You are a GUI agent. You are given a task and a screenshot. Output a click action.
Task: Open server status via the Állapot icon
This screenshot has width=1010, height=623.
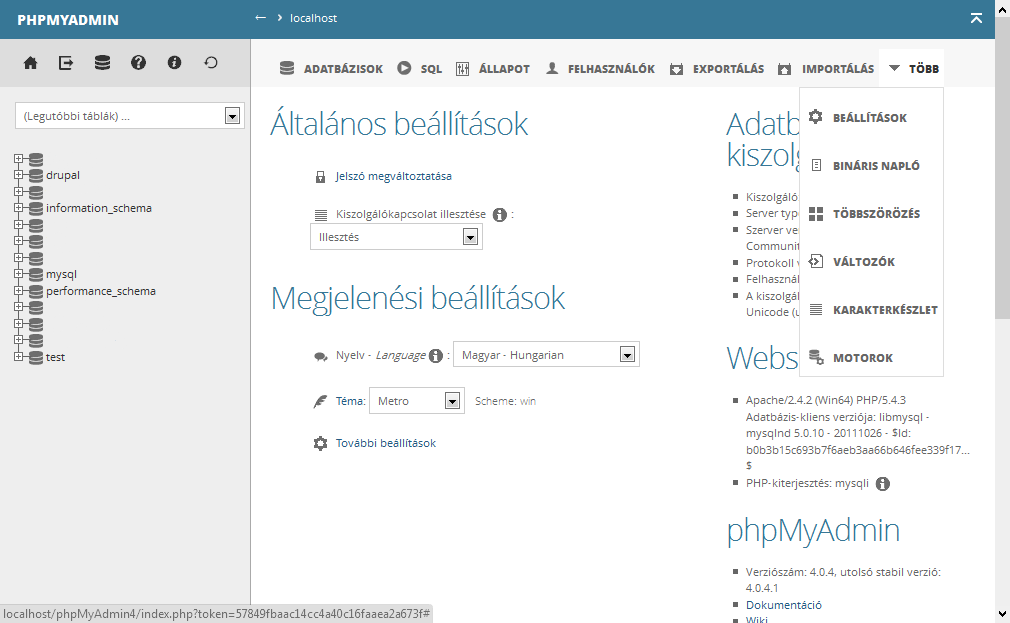point(462,69)
